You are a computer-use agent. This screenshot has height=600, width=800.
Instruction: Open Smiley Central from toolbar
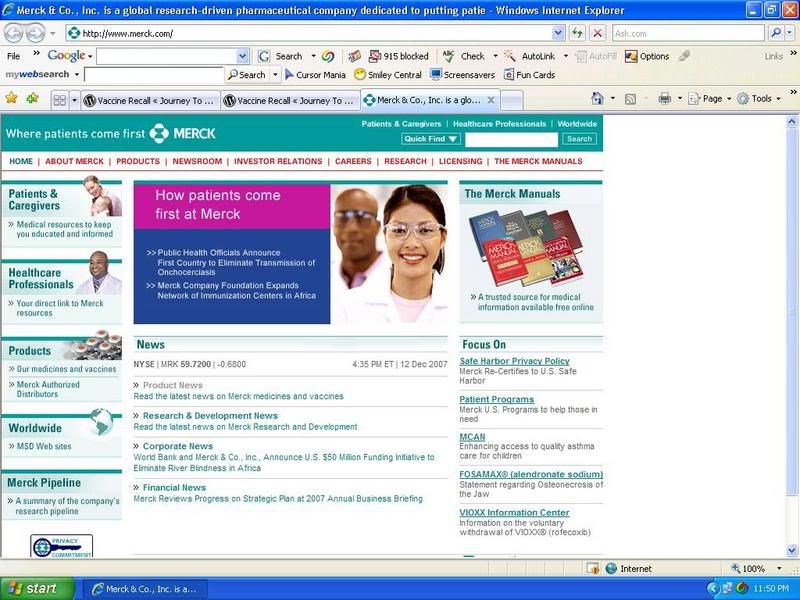(388, 74)
